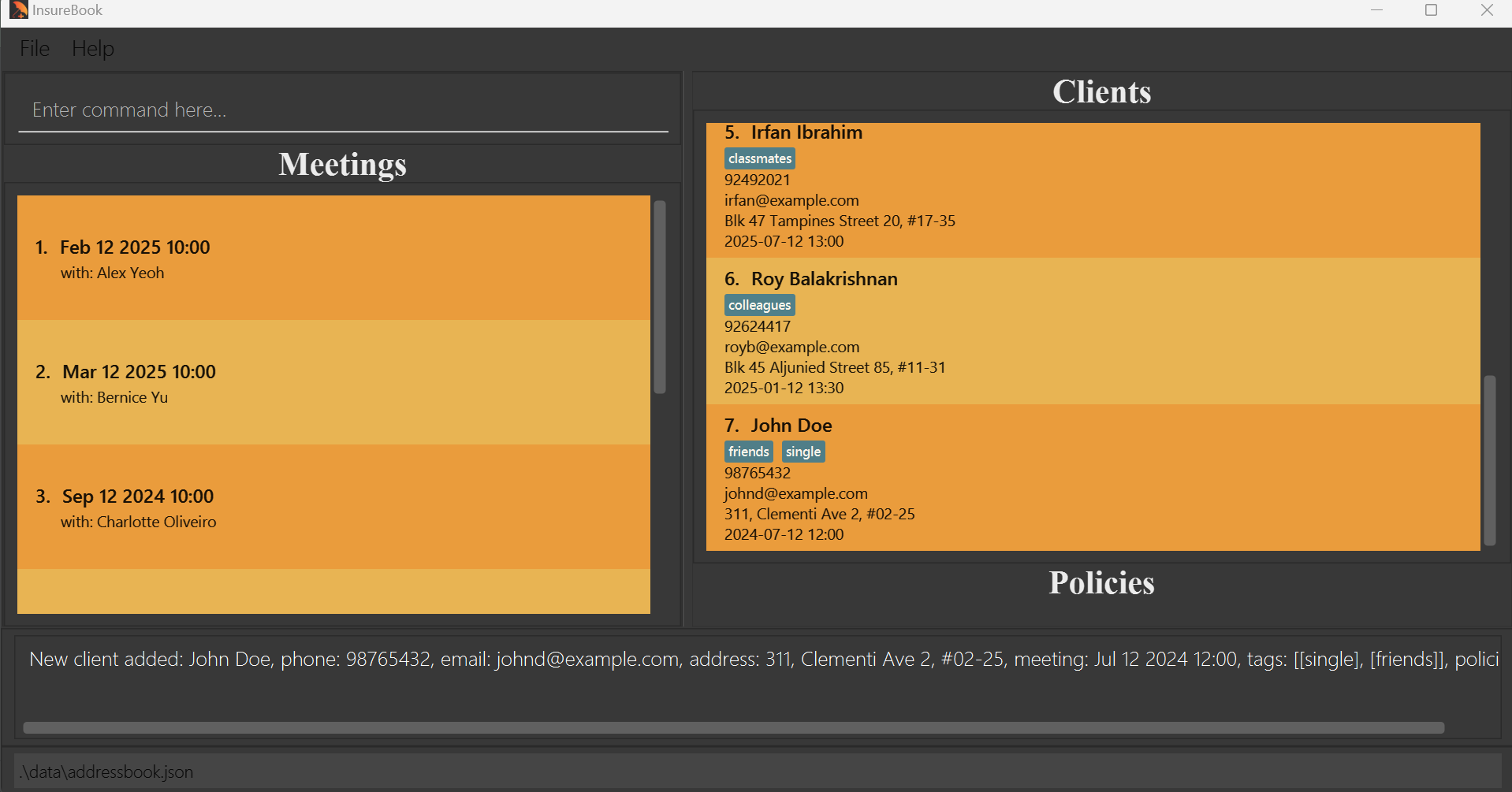Click the command input field
Screen dimensions: 1512x792
343,110
